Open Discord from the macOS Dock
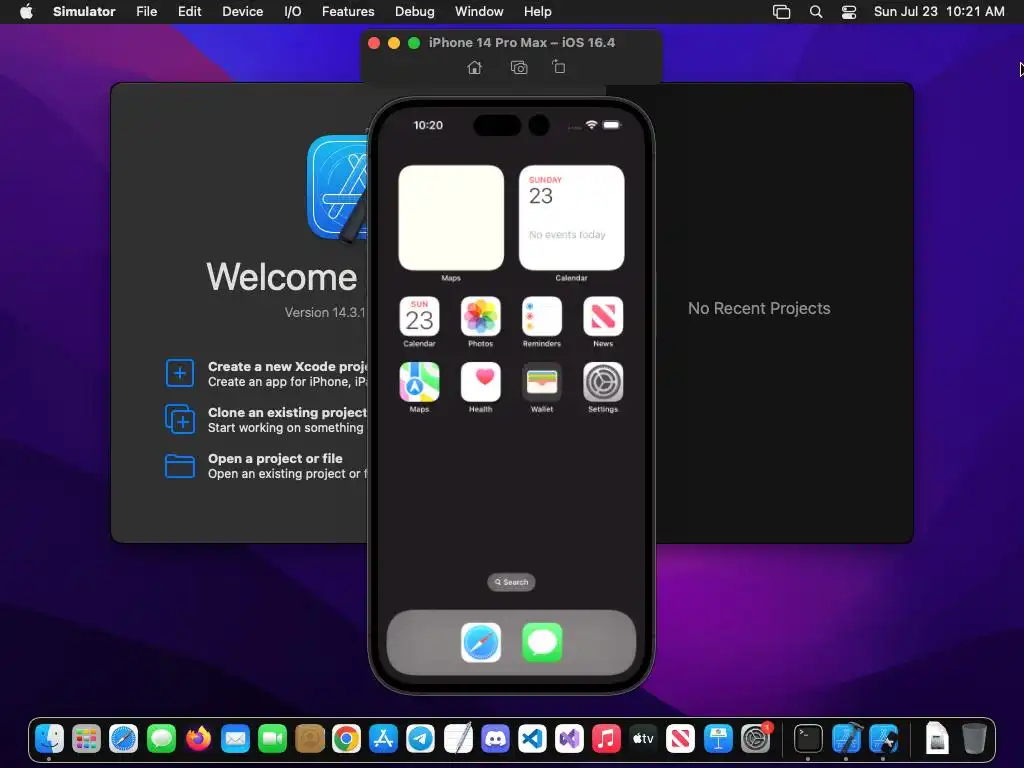 [495, 739]
